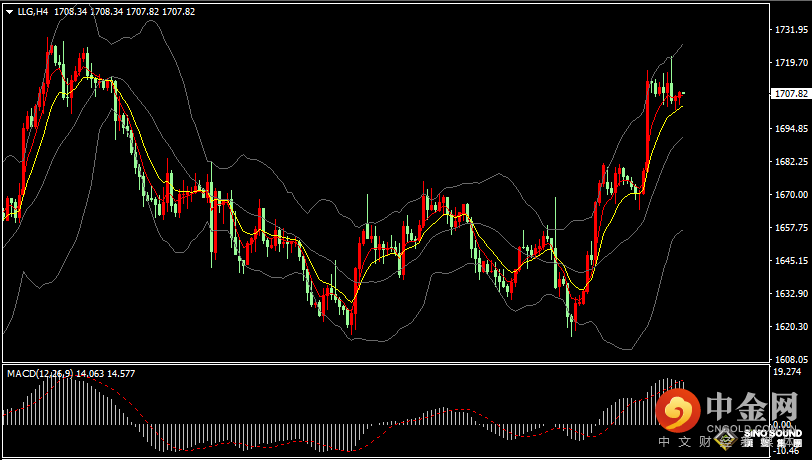Click the 1620.30 price axis label
The width and height of the screenshot is (812, 460).
[791, 326]
